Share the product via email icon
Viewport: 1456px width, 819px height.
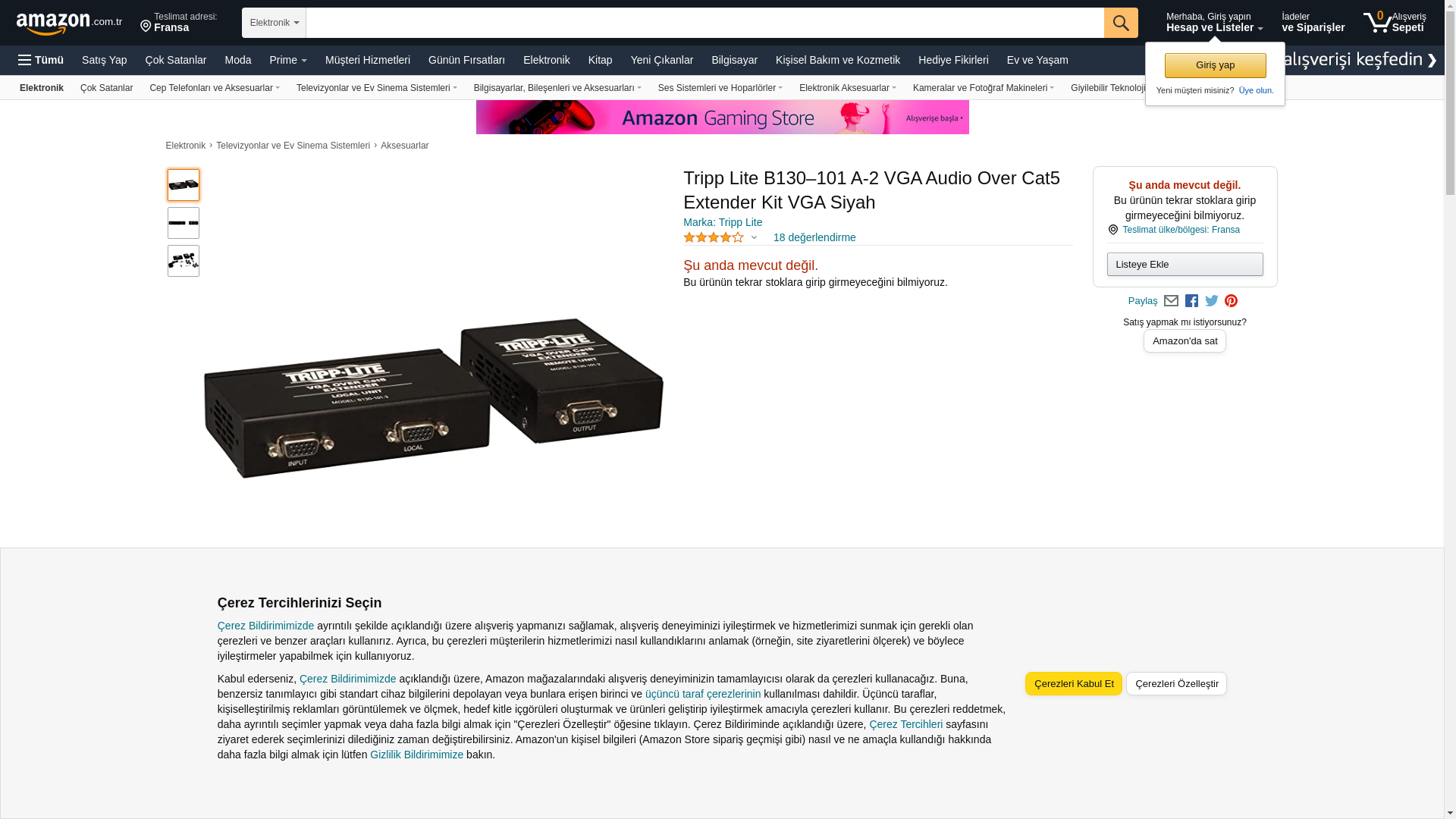tap(1171, 301)
